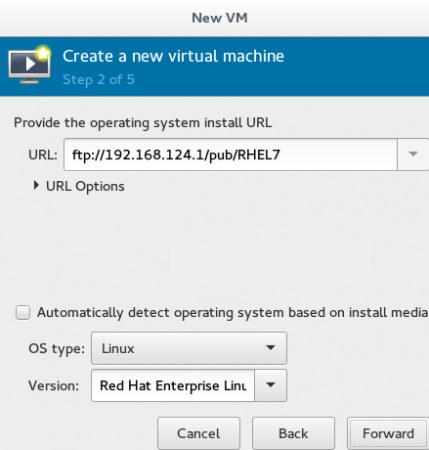Click the New VM title bar
Screen dimensions: 429x450
[x=214, y=18]
